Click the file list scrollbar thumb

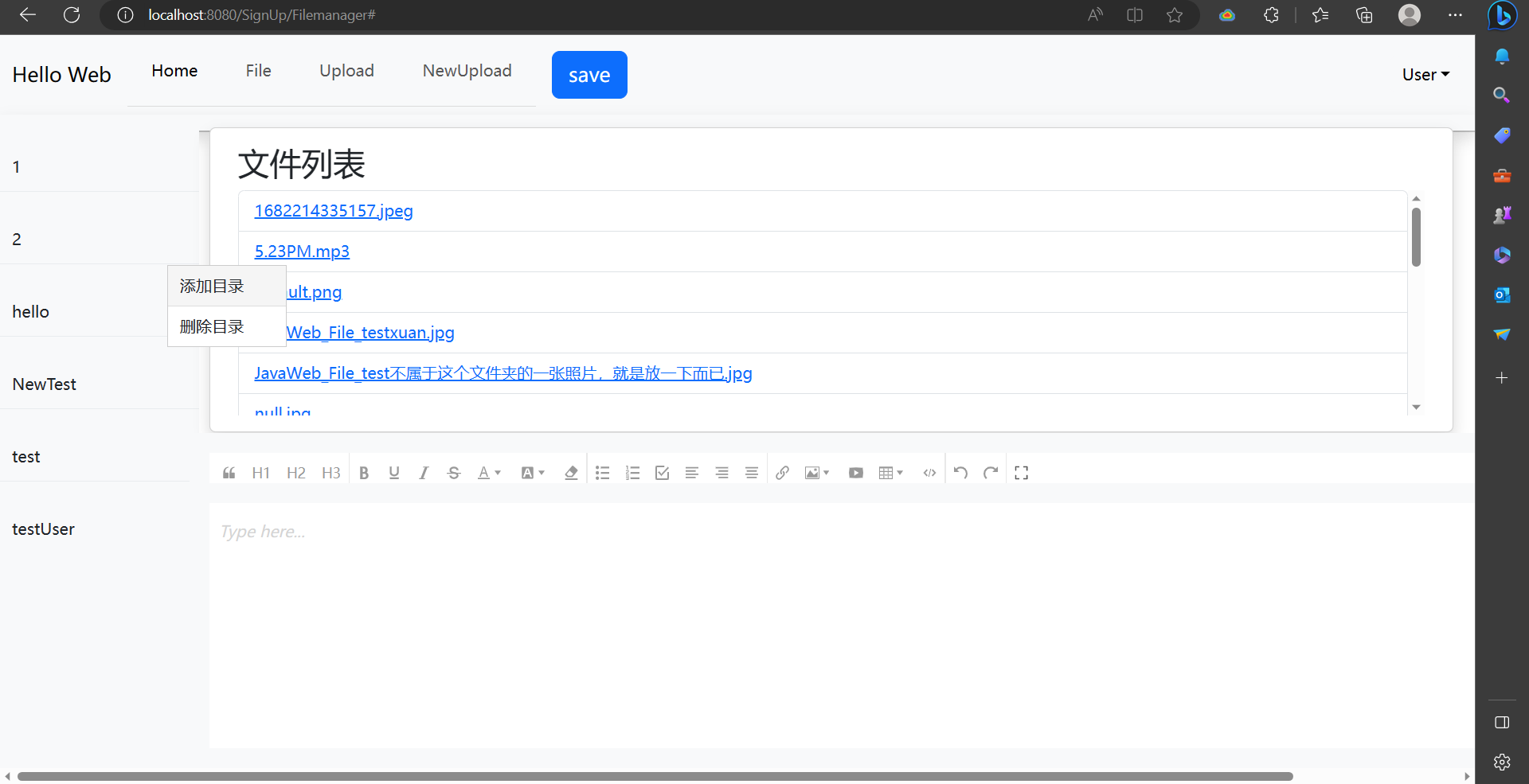point(1416,236)
